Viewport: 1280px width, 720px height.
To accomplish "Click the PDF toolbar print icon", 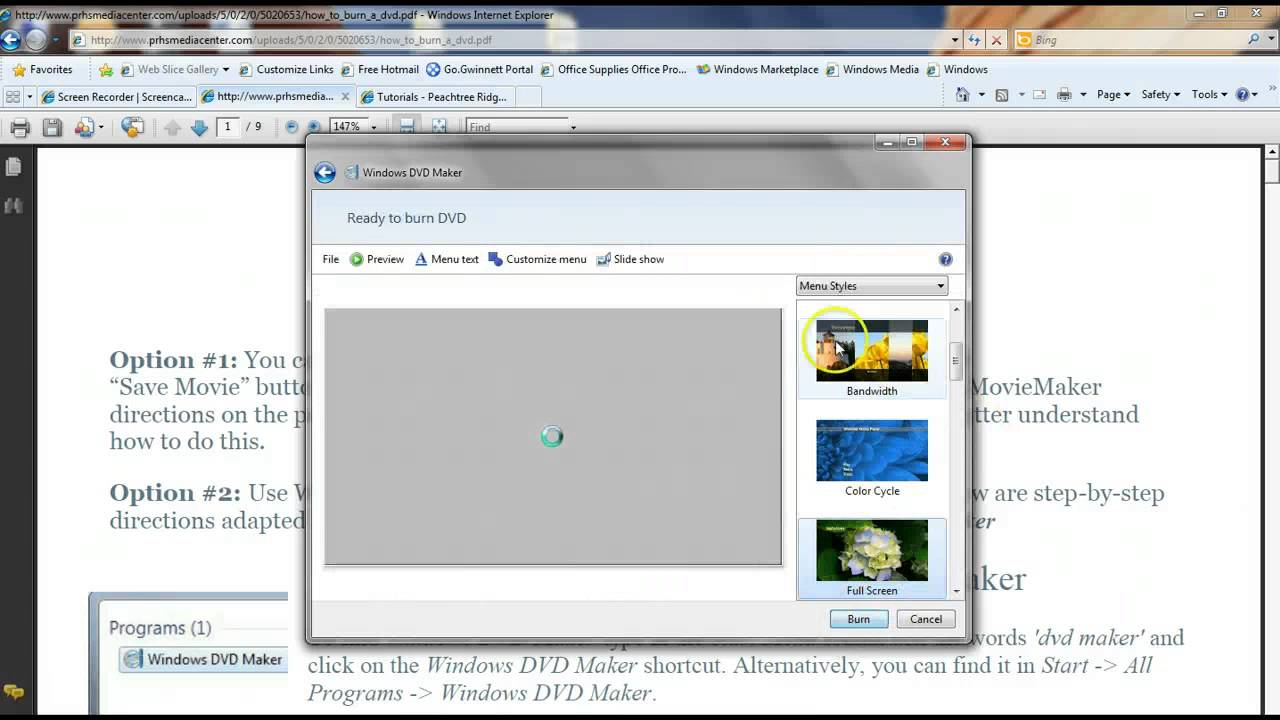I will [x=19, y=127].
